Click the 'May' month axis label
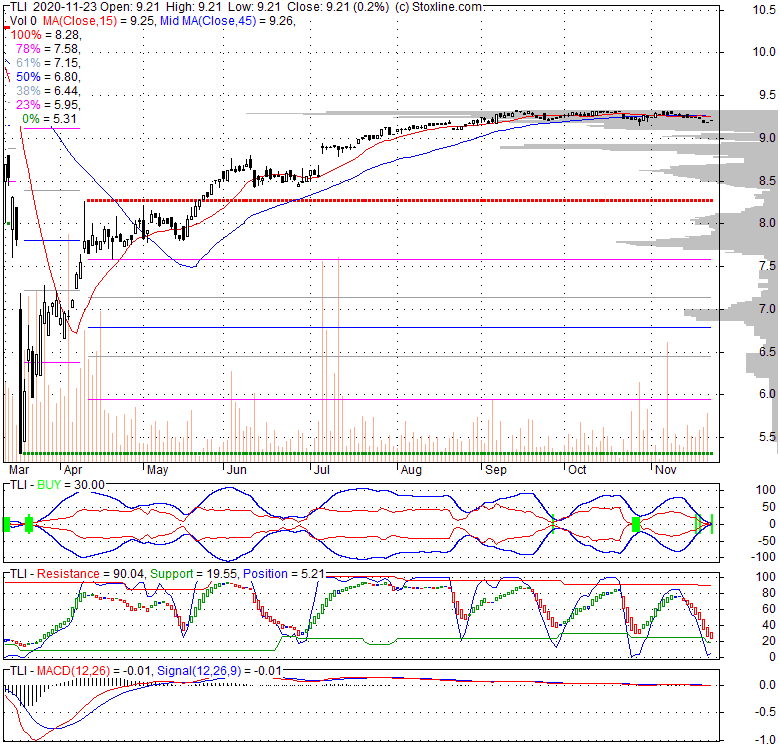 pos(157,470)
